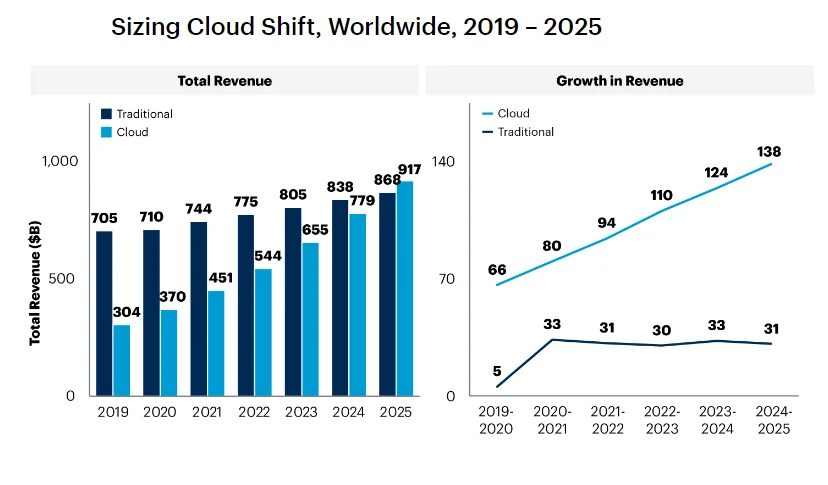Click the Cloud growth data label '80'
Viewport: 828px width, 485px height.
[x=552, y=246]
